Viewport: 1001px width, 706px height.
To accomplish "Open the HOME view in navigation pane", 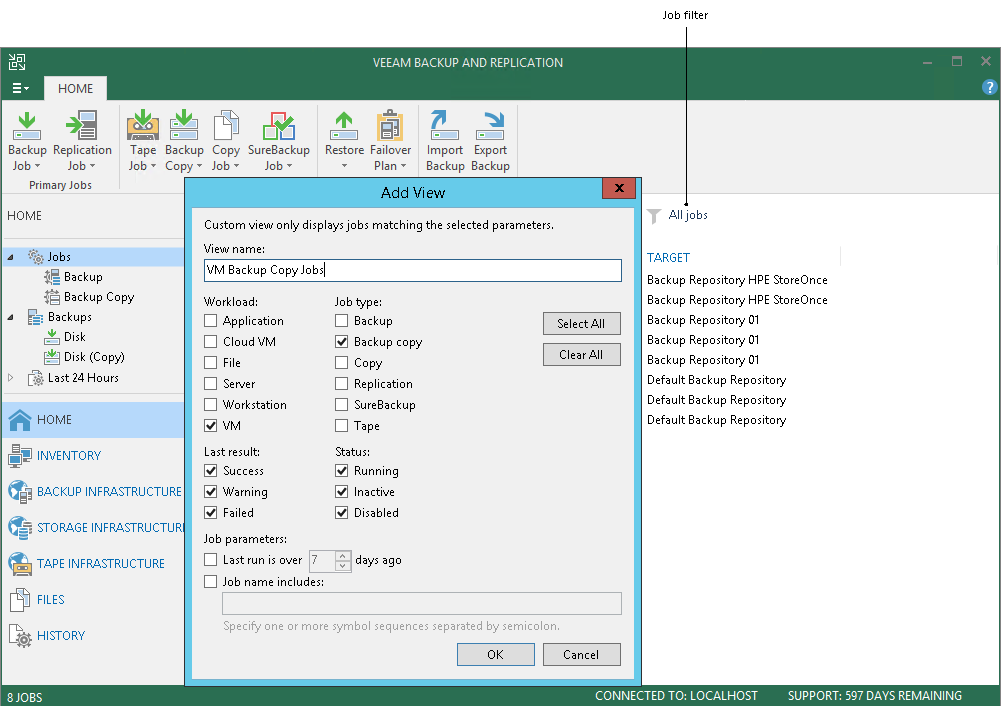I will [93, 419].
